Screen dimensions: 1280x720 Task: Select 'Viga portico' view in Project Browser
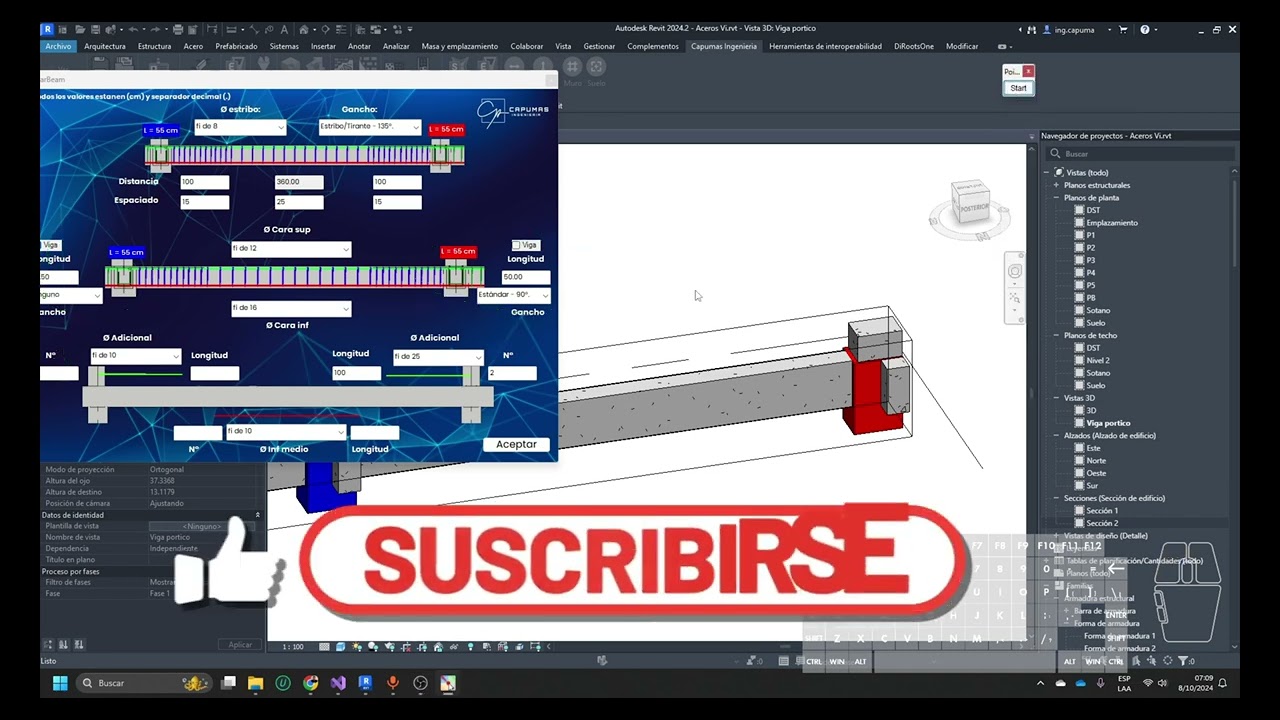[1108, 423]
